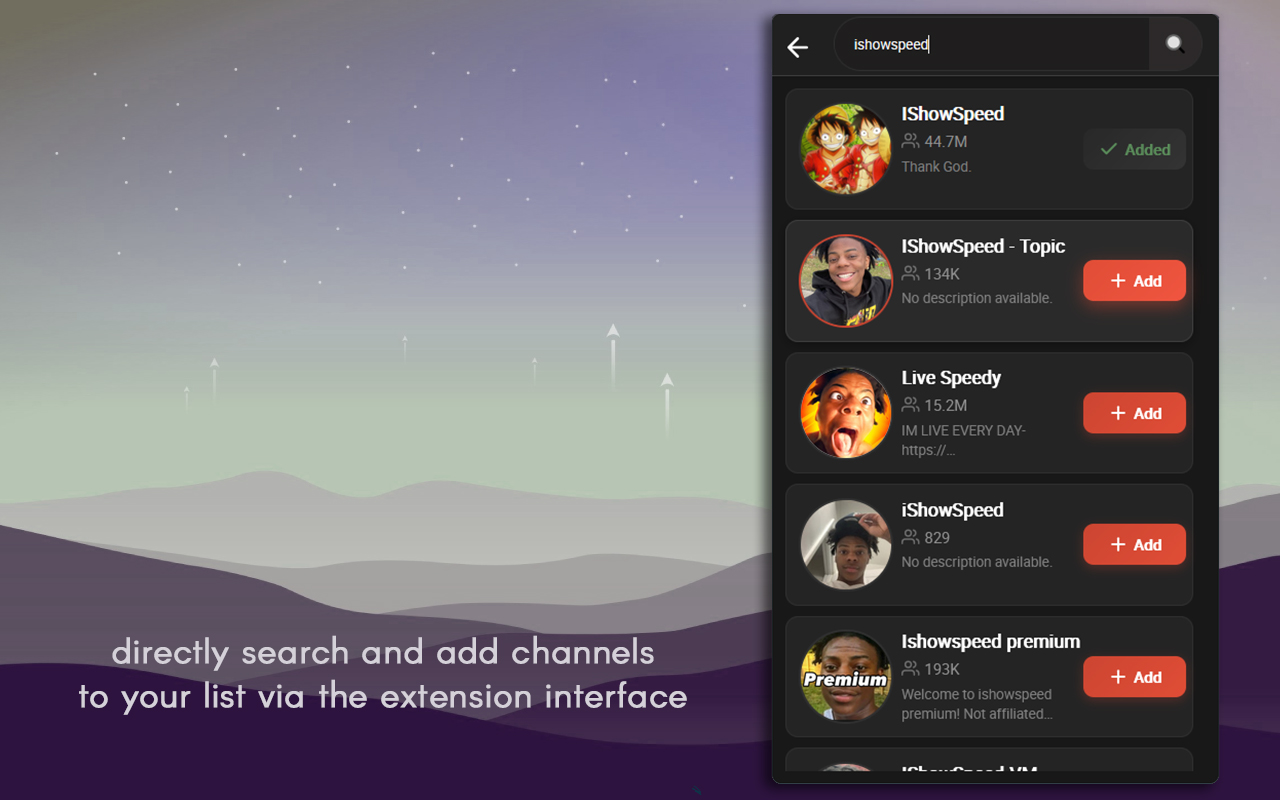Click the '44.7M' subscriber count
1280x800 pixels.
point(946,142)
